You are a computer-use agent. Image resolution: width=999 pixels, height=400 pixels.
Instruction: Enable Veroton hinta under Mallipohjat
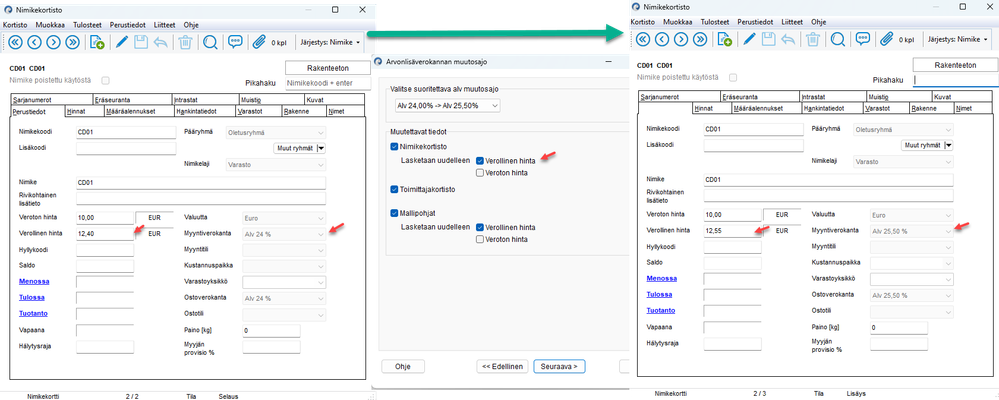click(480, 239)
